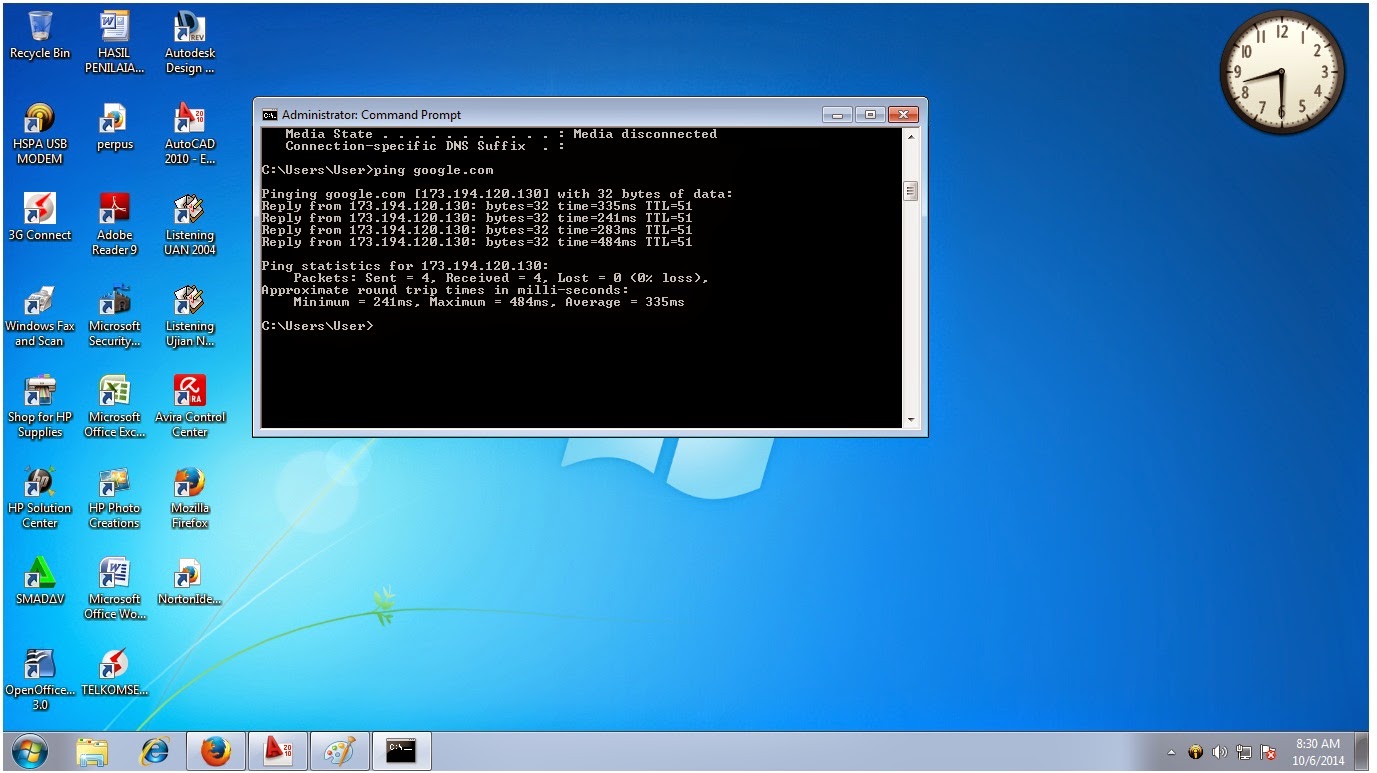Click the SMADAV antivirus desktop icon
This screenshot has width=1377, height=773.
[39, 581]
